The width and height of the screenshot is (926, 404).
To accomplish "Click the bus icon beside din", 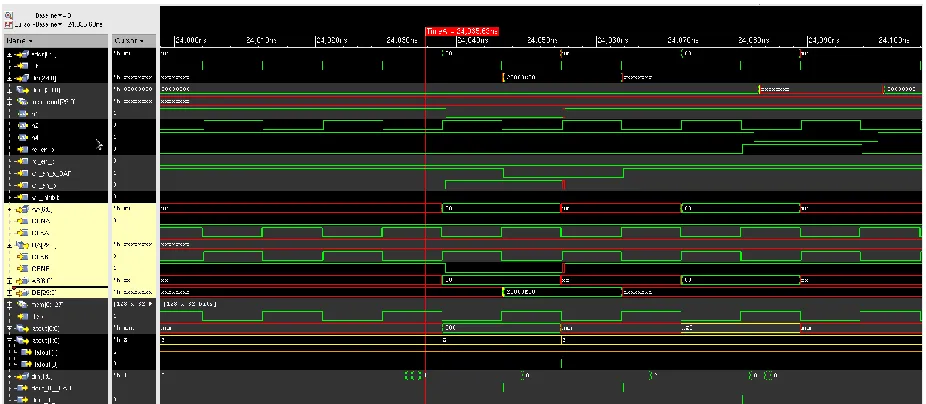I will (22, 376).
